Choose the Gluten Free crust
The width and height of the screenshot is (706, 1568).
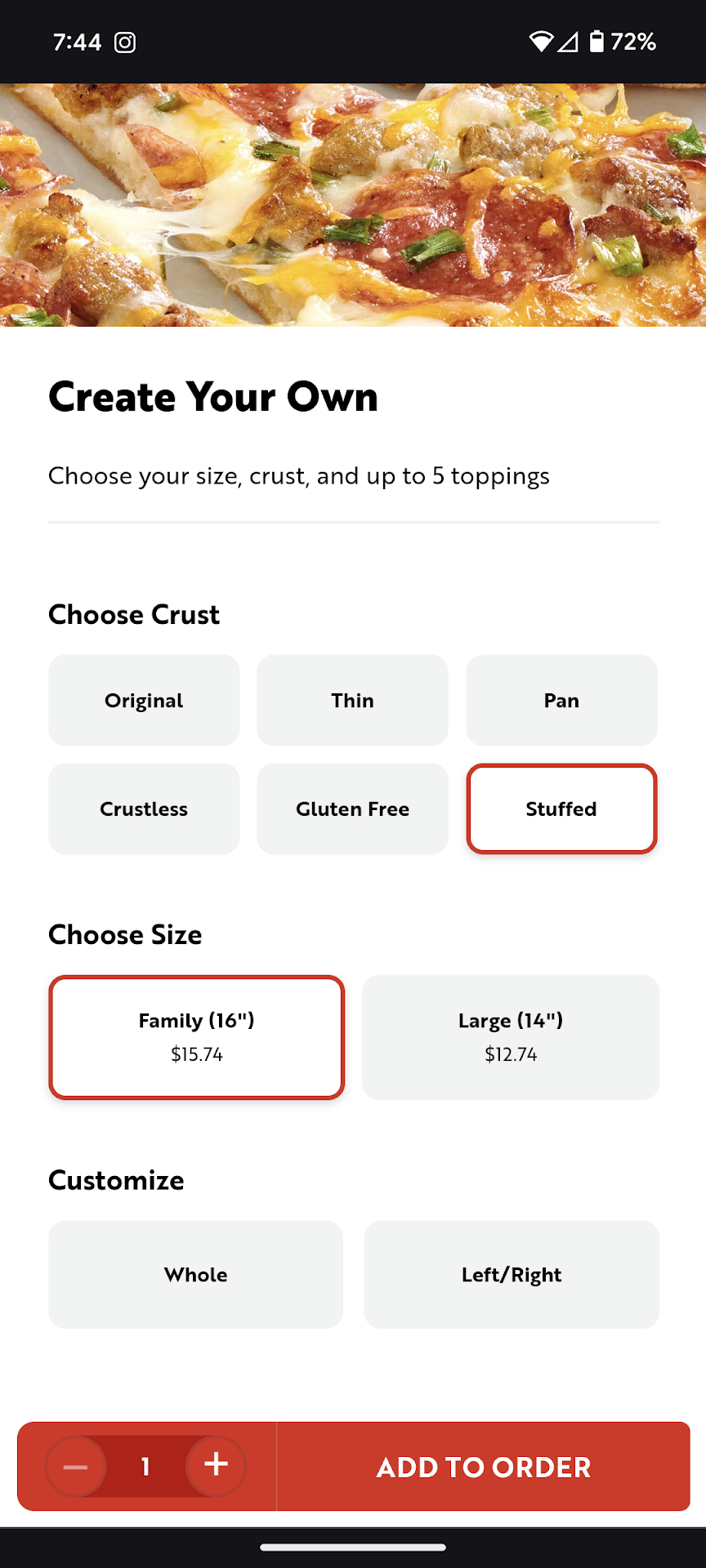pos(353,809)
